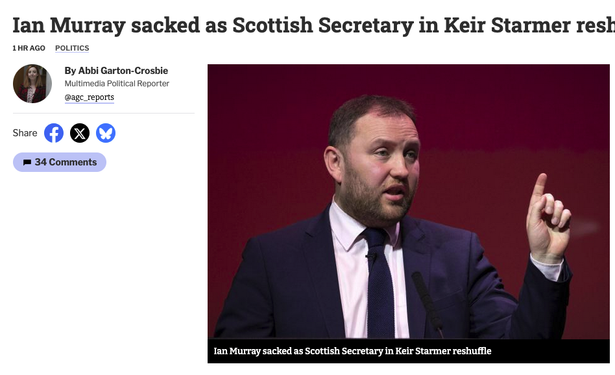
Task: Click Abbi Garton-Crosbie's round avatar photo
Action: click(32, 84)
